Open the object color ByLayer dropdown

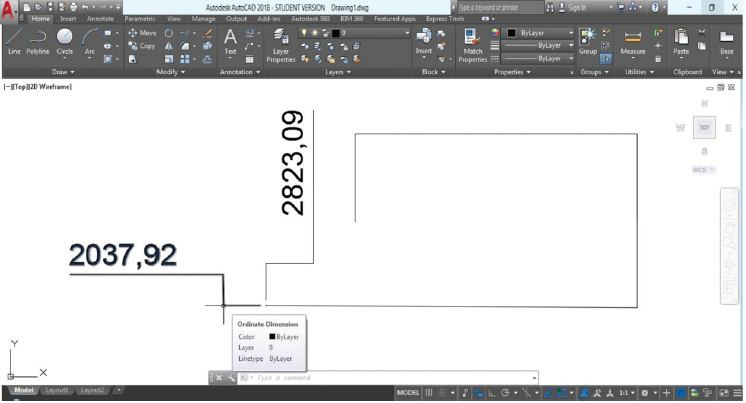click(541, 32)
